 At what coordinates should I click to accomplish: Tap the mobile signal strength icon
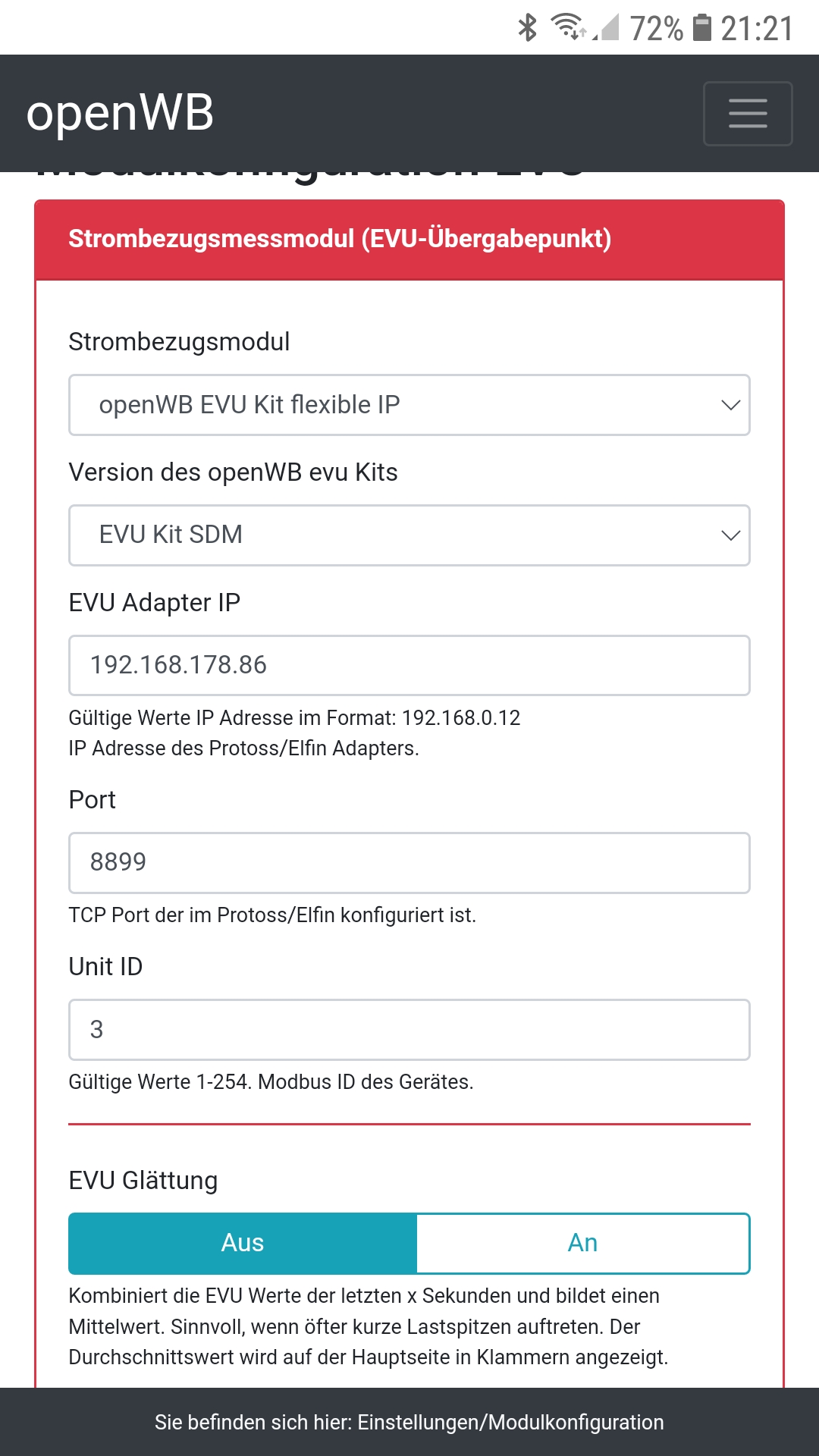tap(606, 28)
